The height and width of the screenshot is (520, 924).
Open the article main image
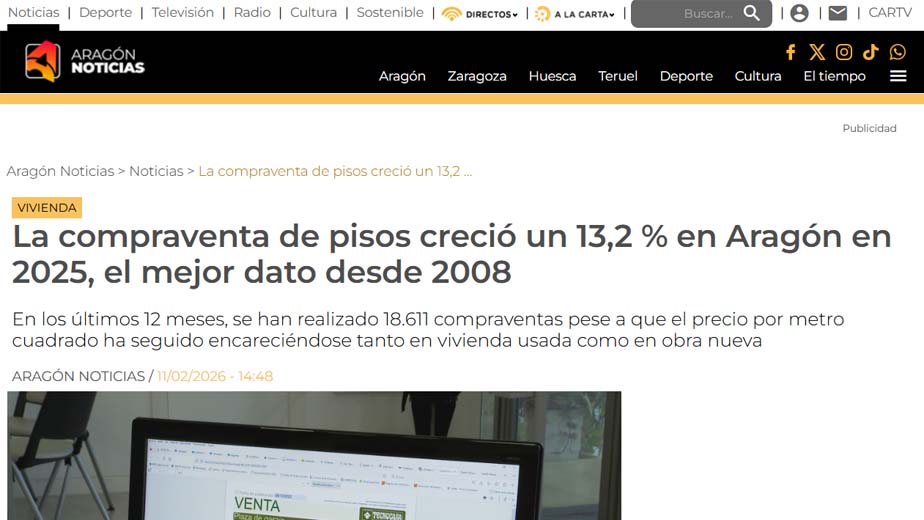point(314,456)
